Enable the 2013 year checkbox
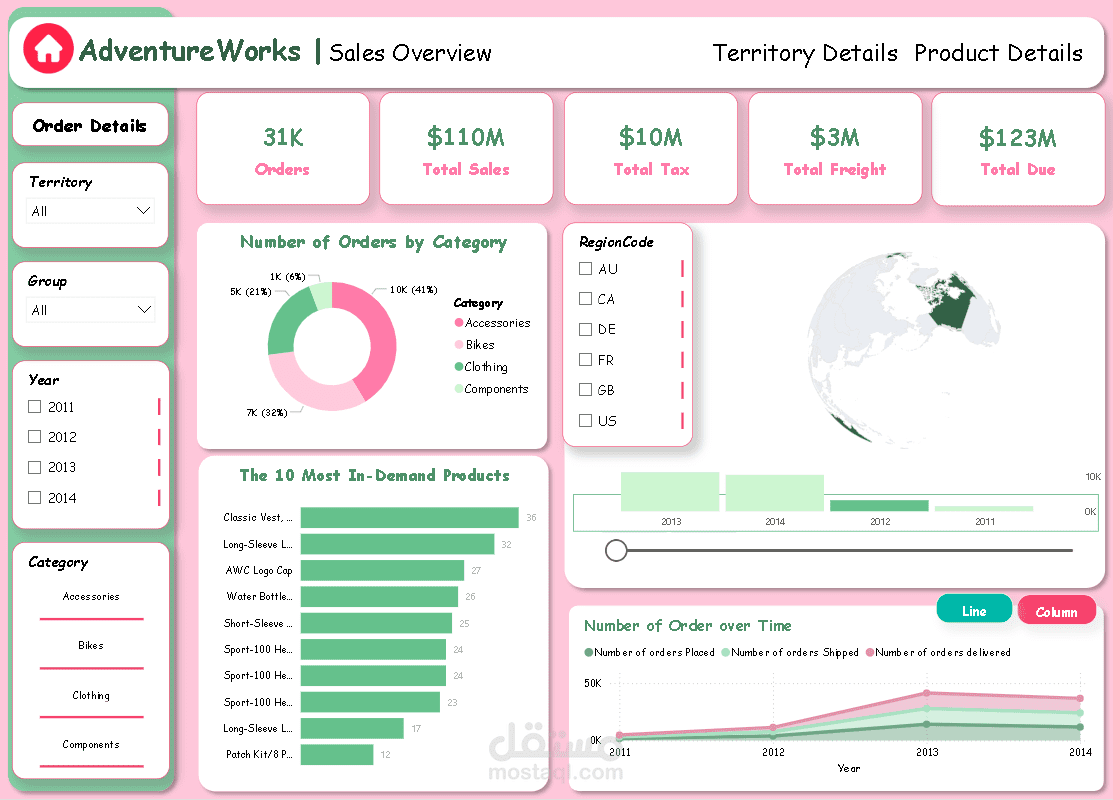Viewport: 1113px width, 800px height. [x=34, y=467]
